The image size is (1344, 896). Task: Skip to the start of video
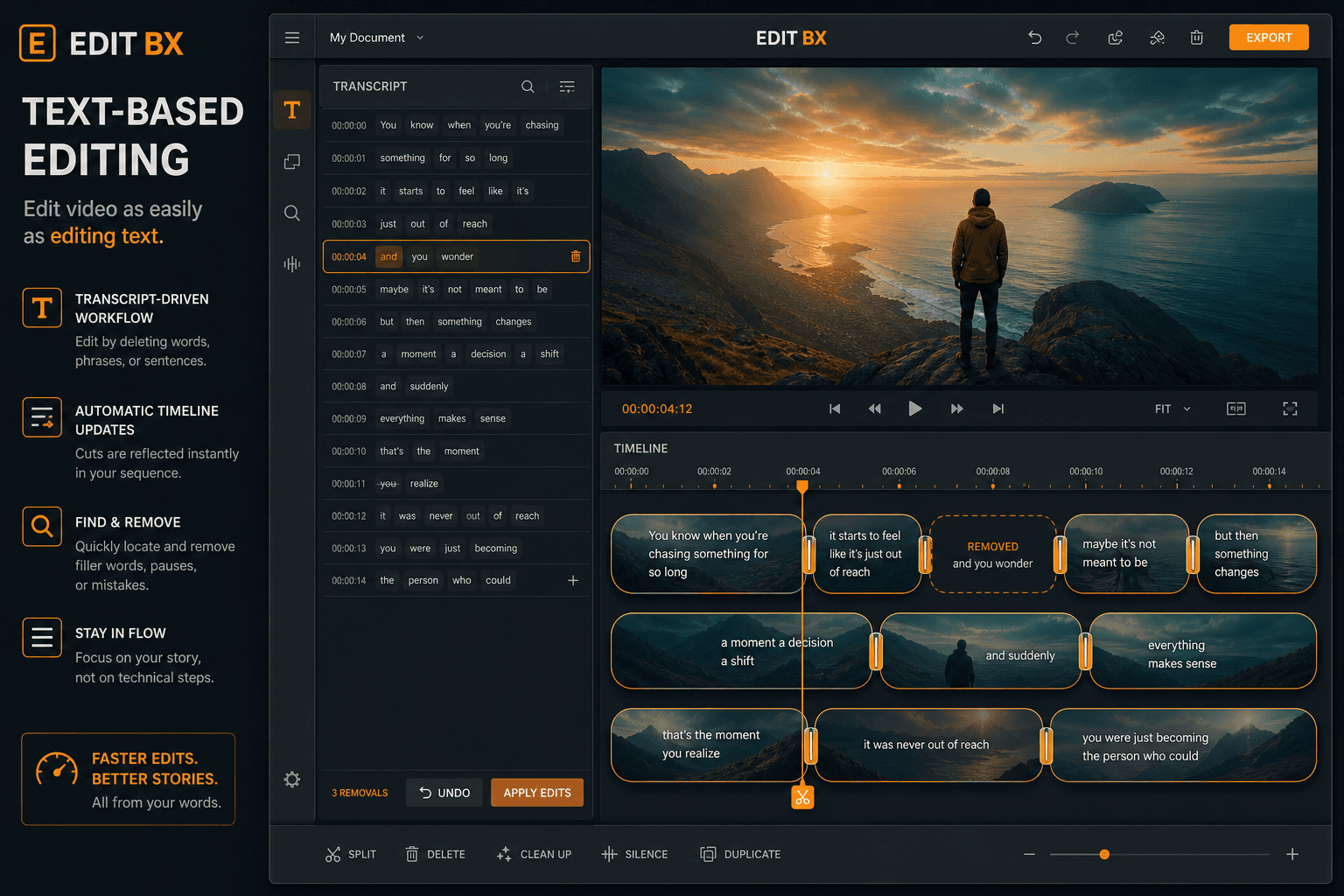pyautogui.click(x=835, y=409)
